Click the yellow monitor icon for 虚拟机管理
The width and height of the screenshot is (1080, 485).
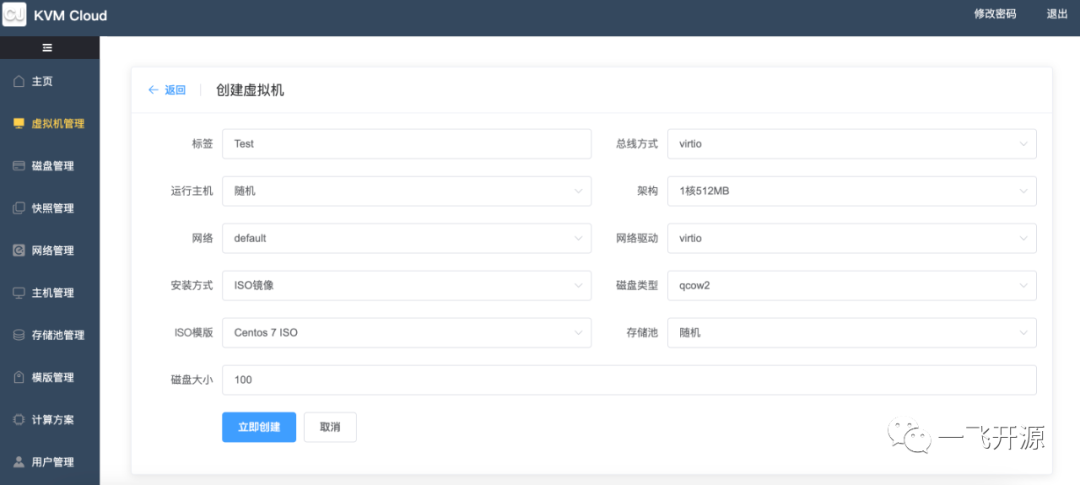[x=19, y=124]
